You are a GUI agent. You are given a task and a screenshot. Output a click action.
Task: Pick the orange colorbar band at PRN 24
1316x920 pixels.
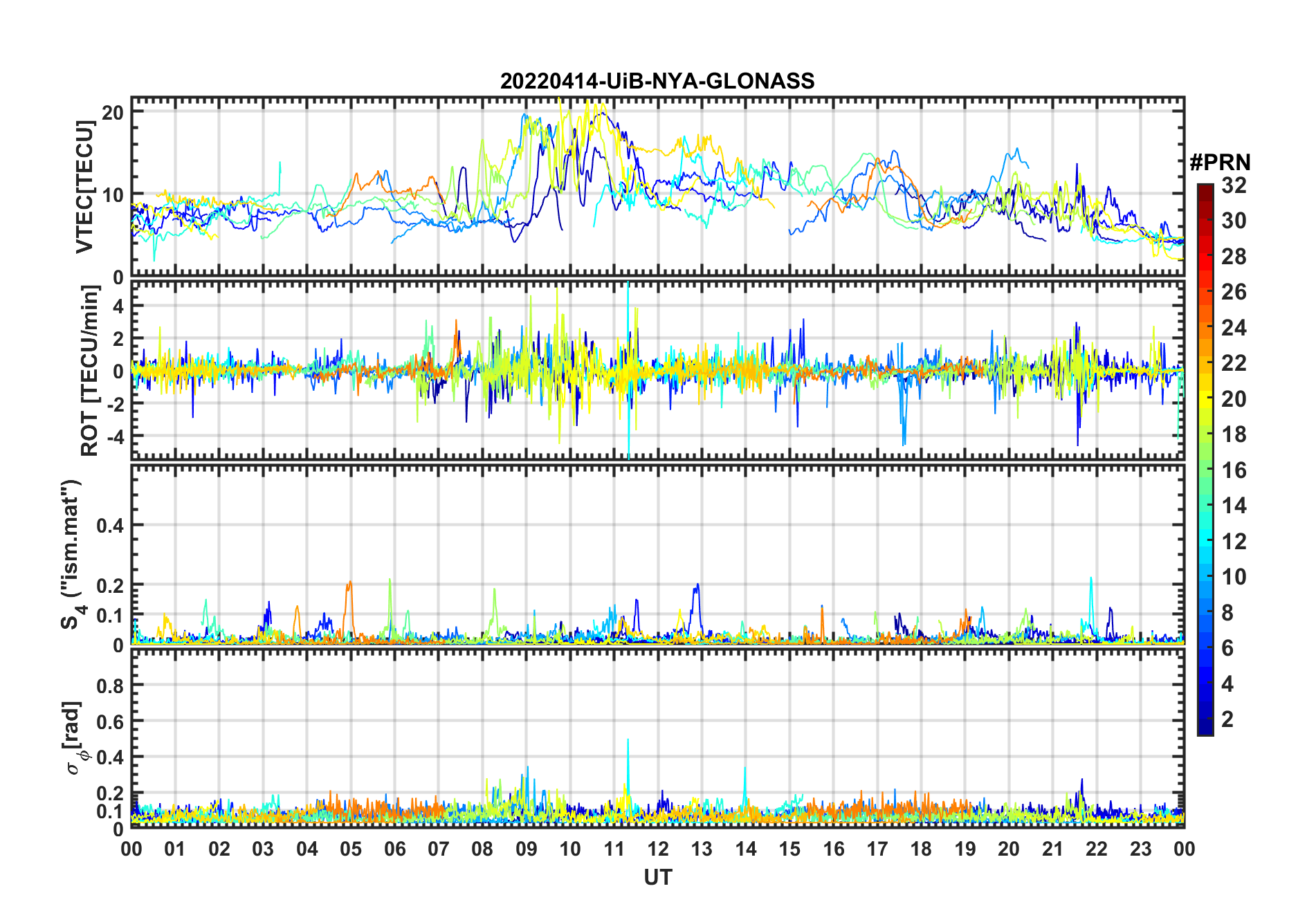(1205, 327)
